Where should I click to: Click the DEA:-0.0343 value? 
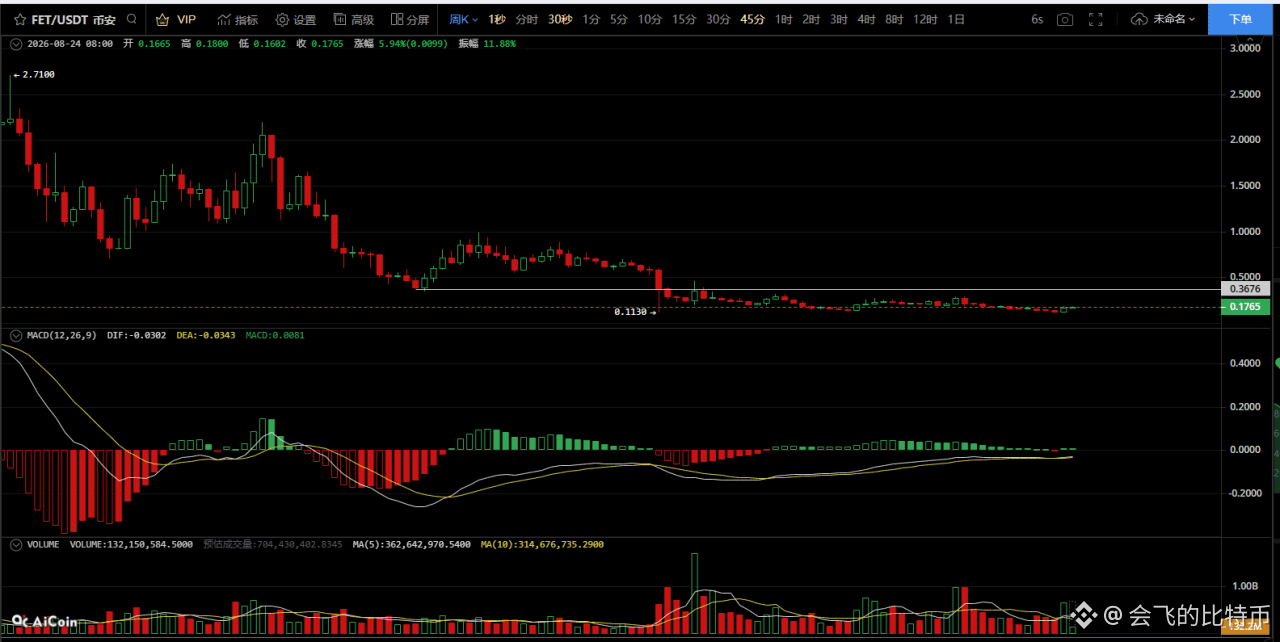[206, 335]
